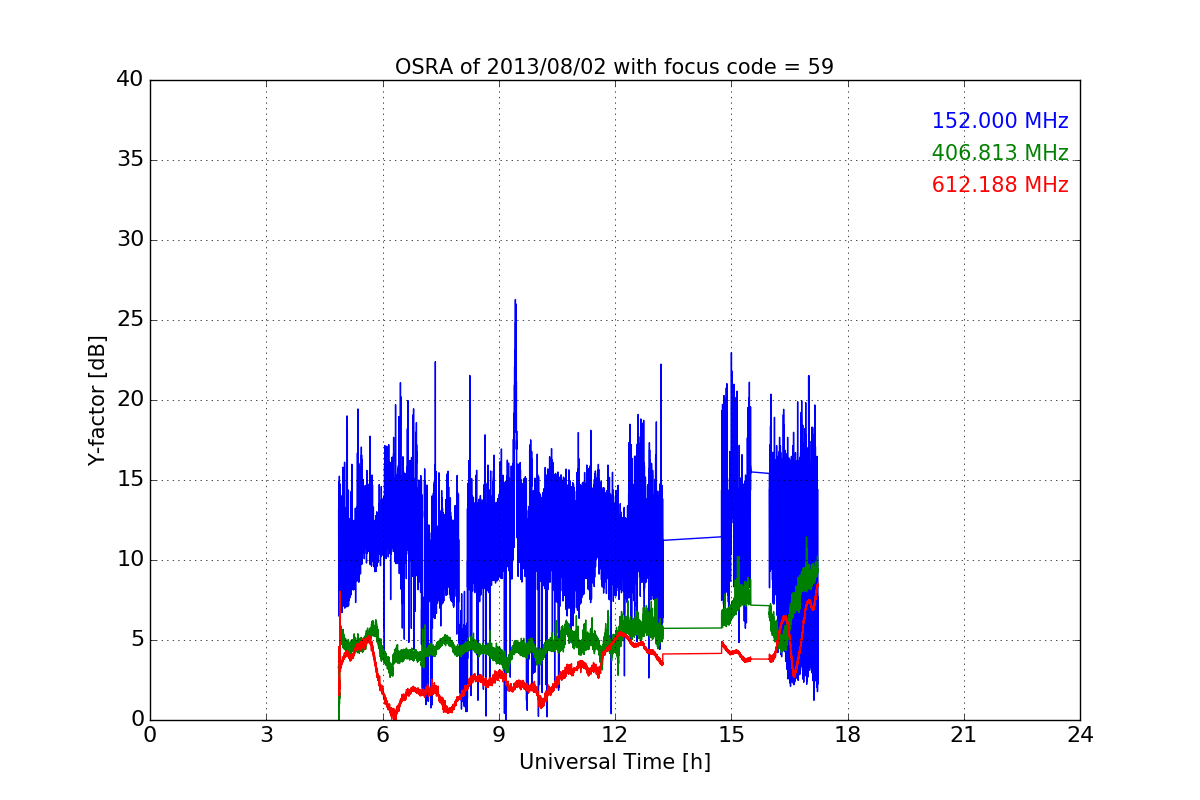Click the 'Y-factor [dB]' axis label
Viewport: 1200px width, 800px height.
click(x=97, y=400)
